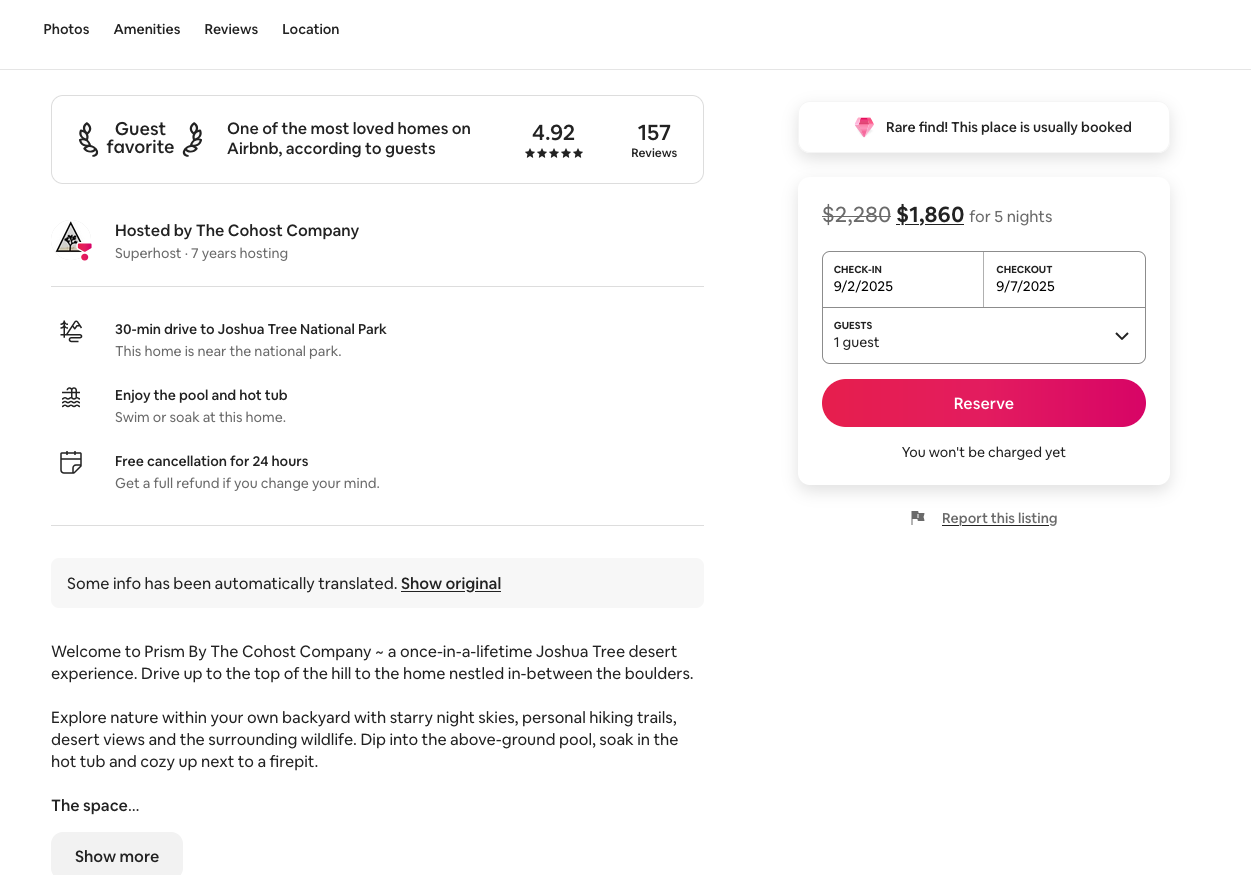The height and width of the screenshot is (875, 1251).
Task: Click the pink diamond rare find icon
Action: pyautogui.click(x=864, y=127)
